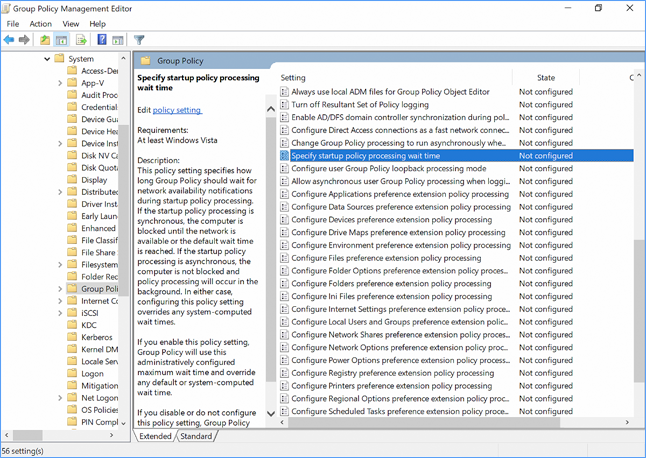Open the View menu
Viewport: 646px width, 458px height.
pyautogui.click(x=71, y=24)
